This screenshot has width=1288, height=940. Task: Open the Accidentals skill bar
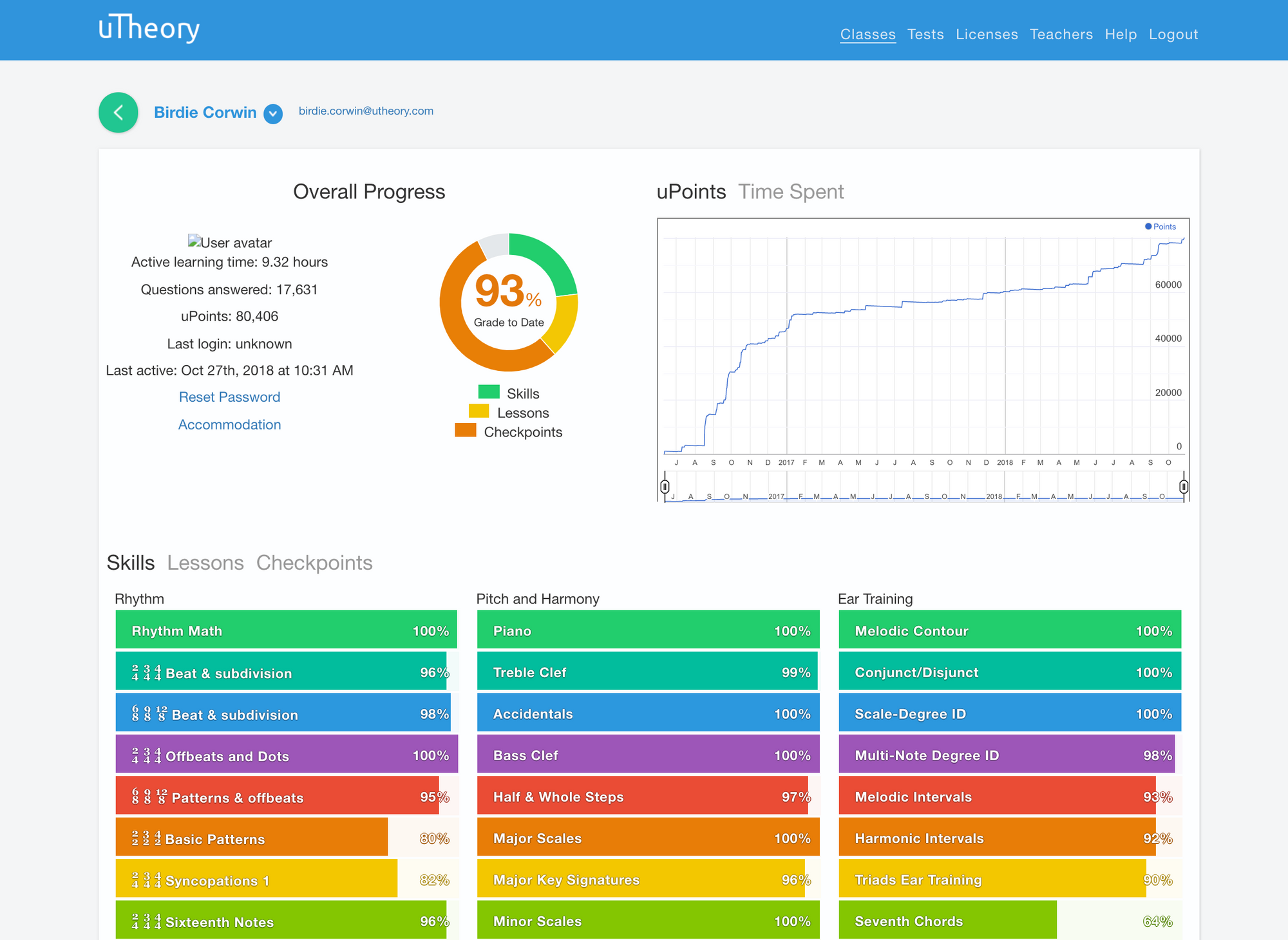tap(649, 713)
